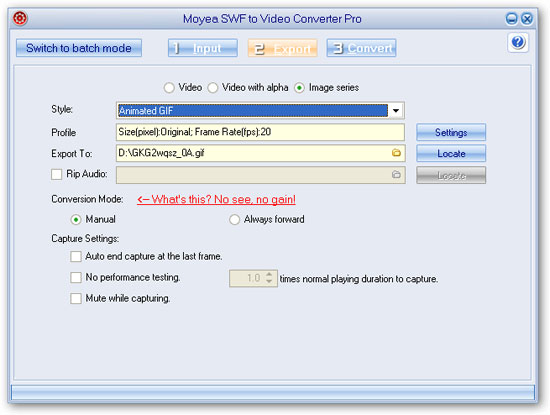Close the converter window

[526, 19]
